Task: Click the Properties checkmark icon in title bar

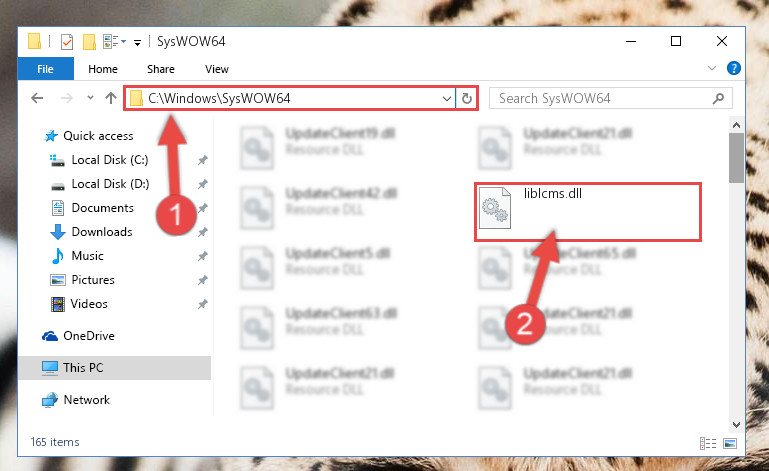Action: (67, 42)
